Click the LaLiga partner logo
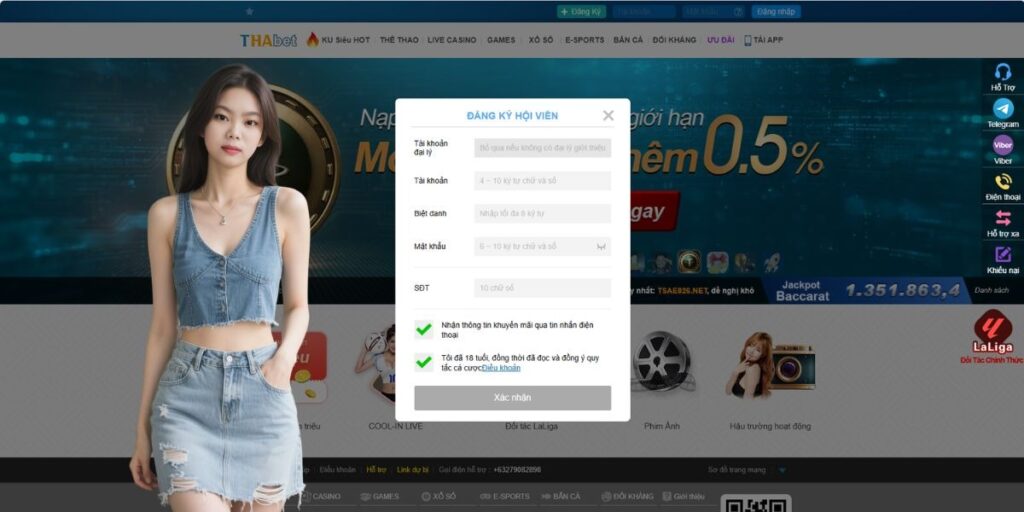Viewport: 1024px width, 512px height. tap(992, 328)
